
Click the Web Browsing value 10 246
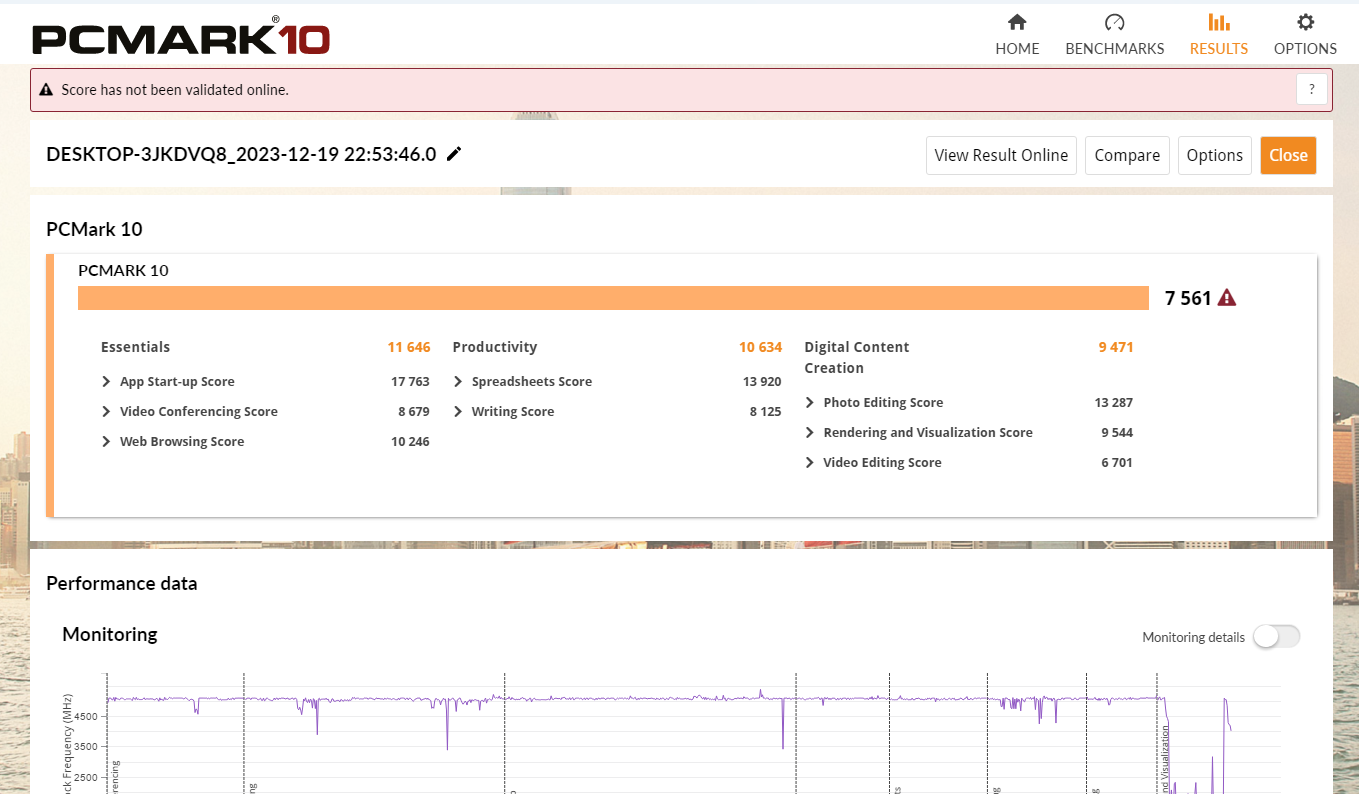(410, 442)
